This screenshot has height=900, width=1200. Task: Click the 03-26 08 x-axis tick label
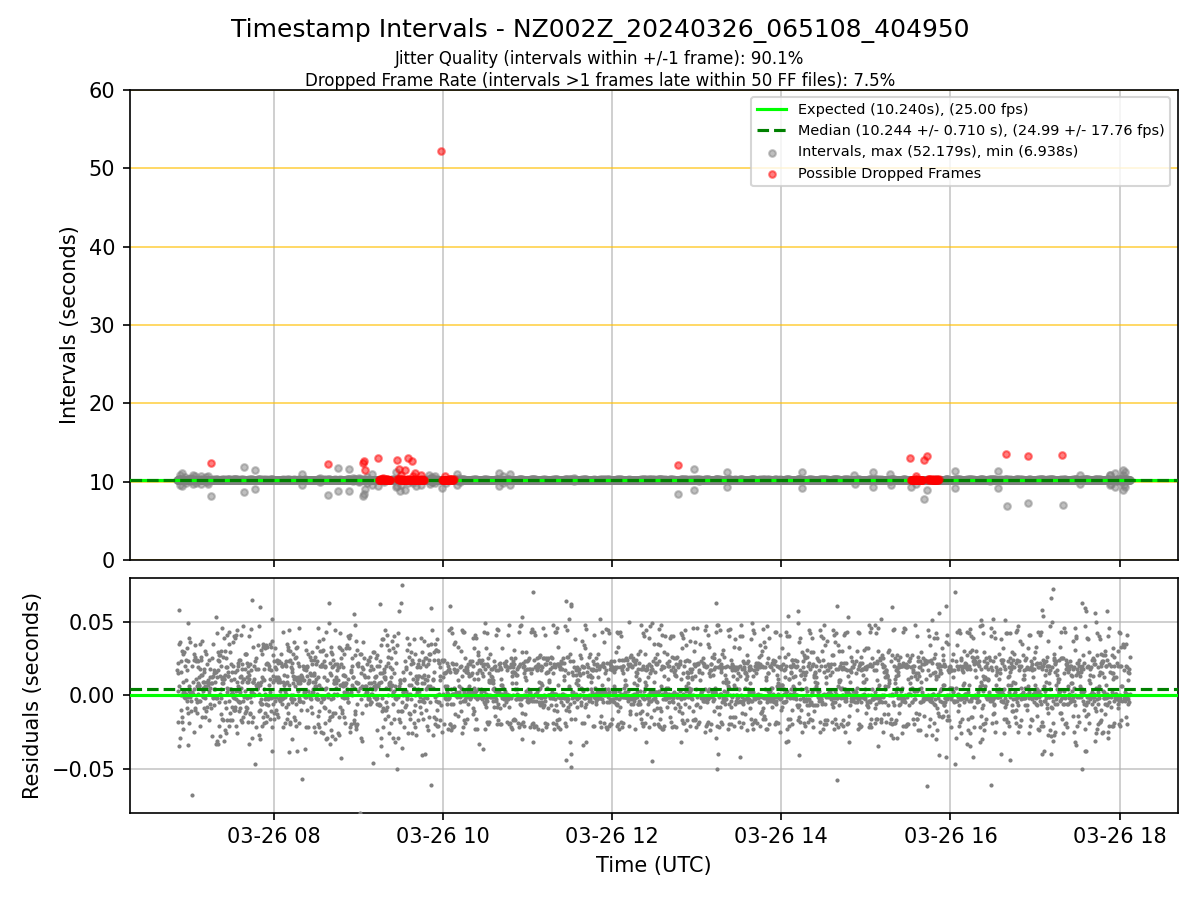point(274,835)
